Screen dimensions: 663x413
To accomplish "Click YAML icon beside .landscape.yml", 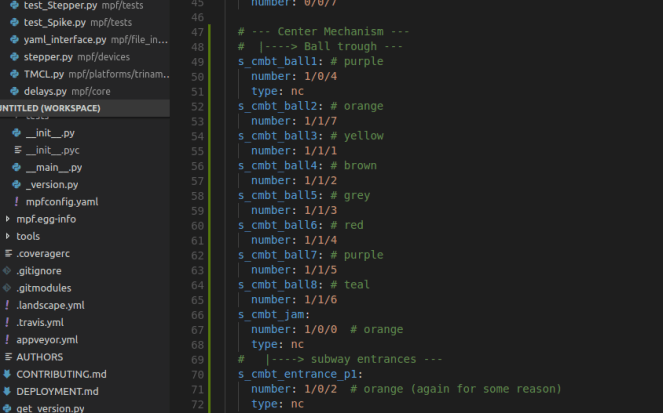I will click(x=7, y=305).
